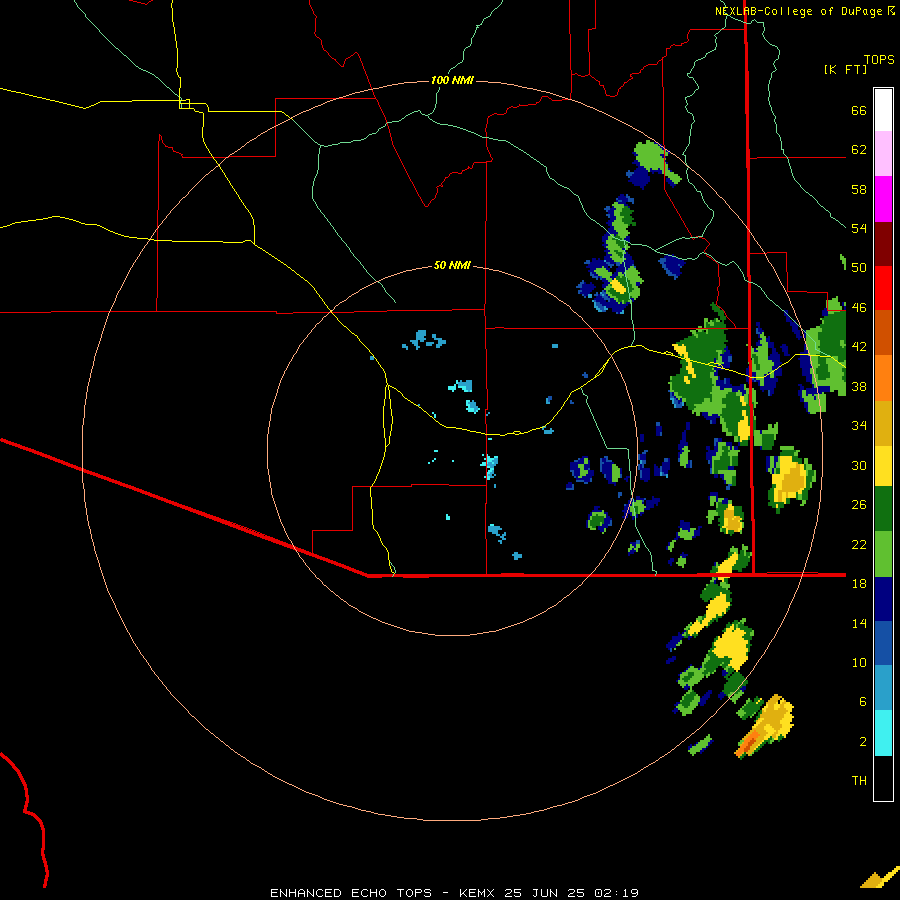Click the 22 legend value
Screen dimensions: 900x900
pos(859,544)
